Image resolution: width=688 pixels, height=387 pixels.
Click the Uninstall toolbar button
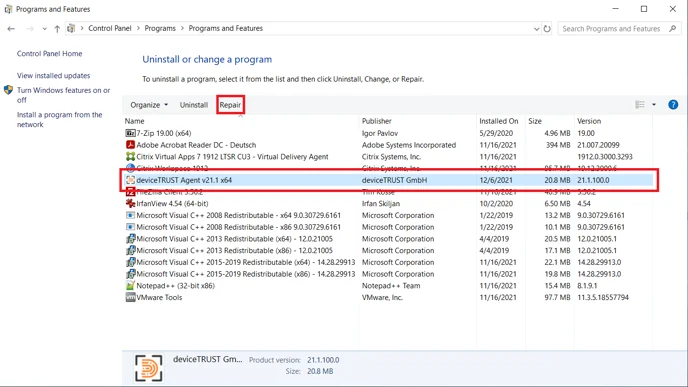click(194, 105)
